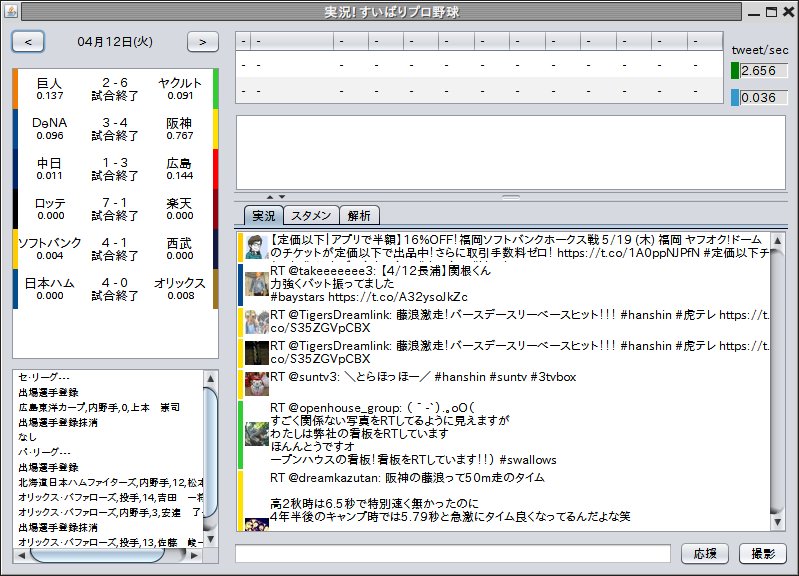
Task: Go to next day with the > button
Action: pos(203,42)
